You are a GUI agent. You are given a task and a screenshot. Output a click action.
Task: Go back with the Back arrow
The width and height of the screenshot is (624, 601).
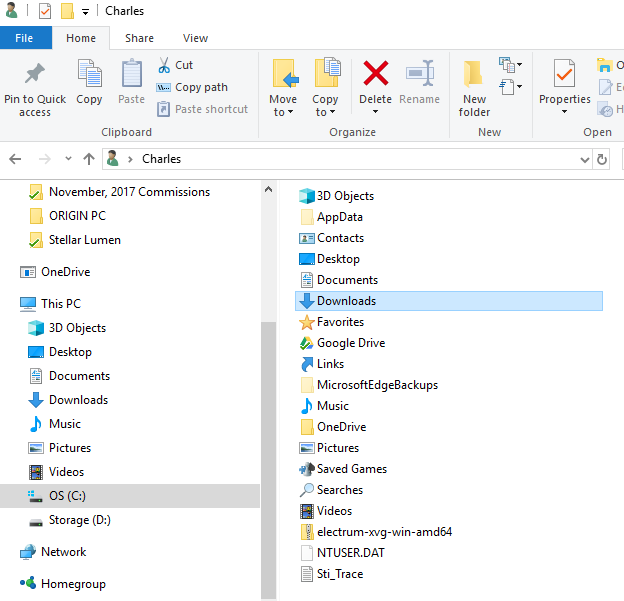pyautogui.click(x=15, y=159)
